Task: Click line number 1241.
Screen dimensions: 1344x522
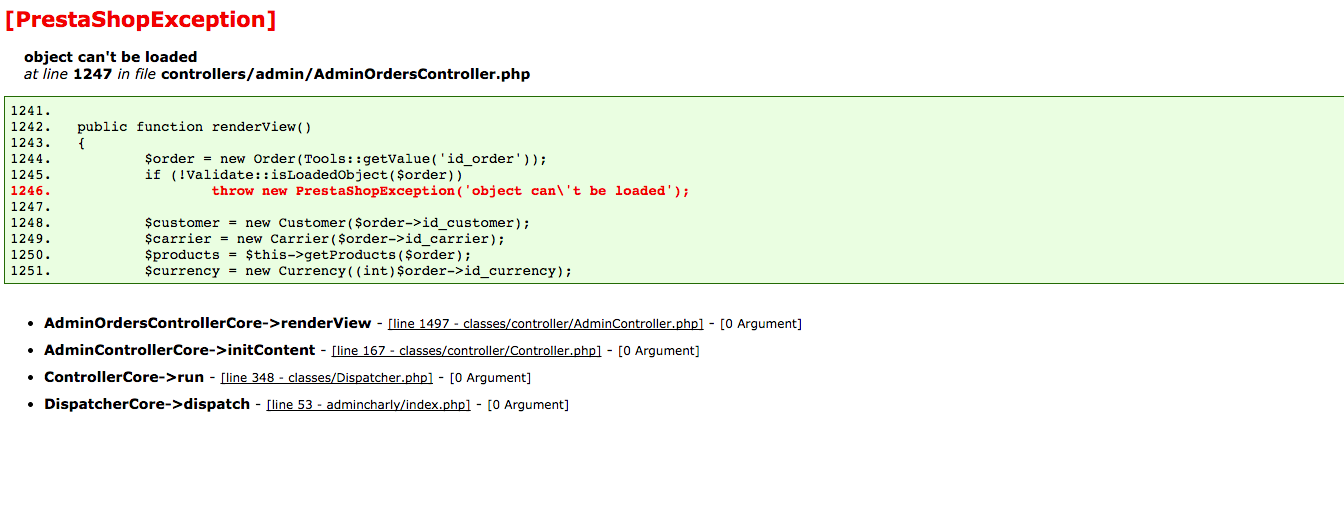Action: (x=31, y=111)
